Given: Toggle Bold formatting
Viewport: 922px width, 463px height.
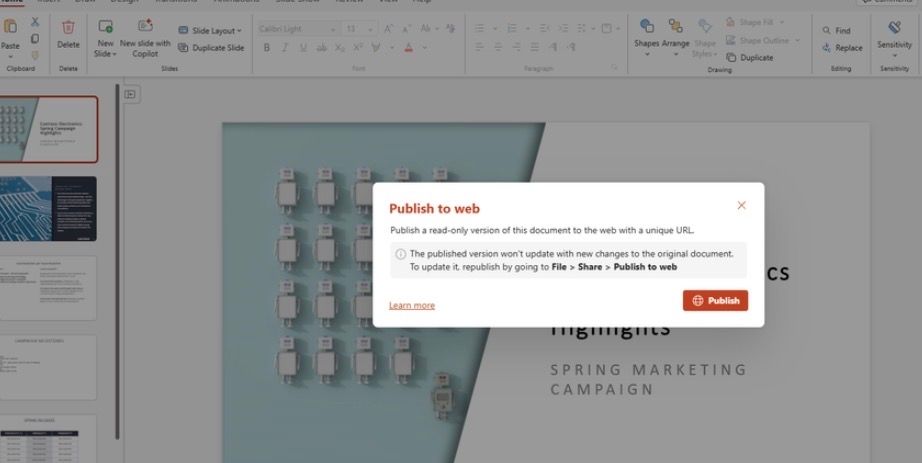Looking at the screenshot, I should tap(267, 48).
